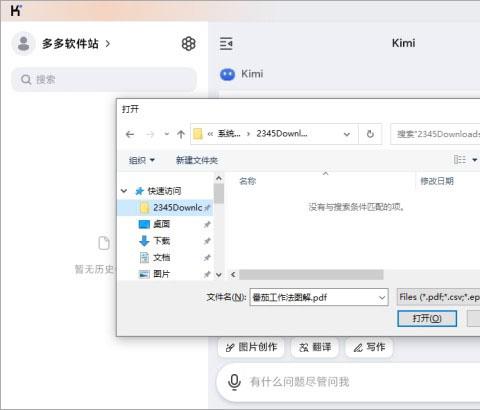This screenshot has width=480, height=410.
Task: Go forward in the file dialog
Action: pyautogui.click(x=150, y=134)
